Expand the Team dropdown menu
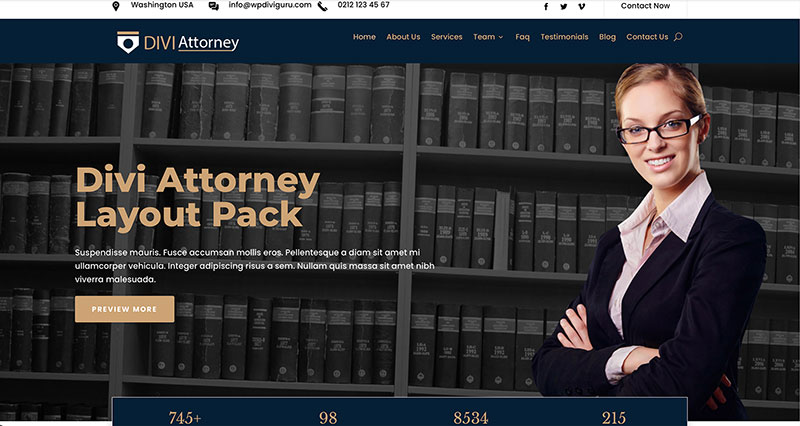Screen dimensions: 800x426 point(488,37)
